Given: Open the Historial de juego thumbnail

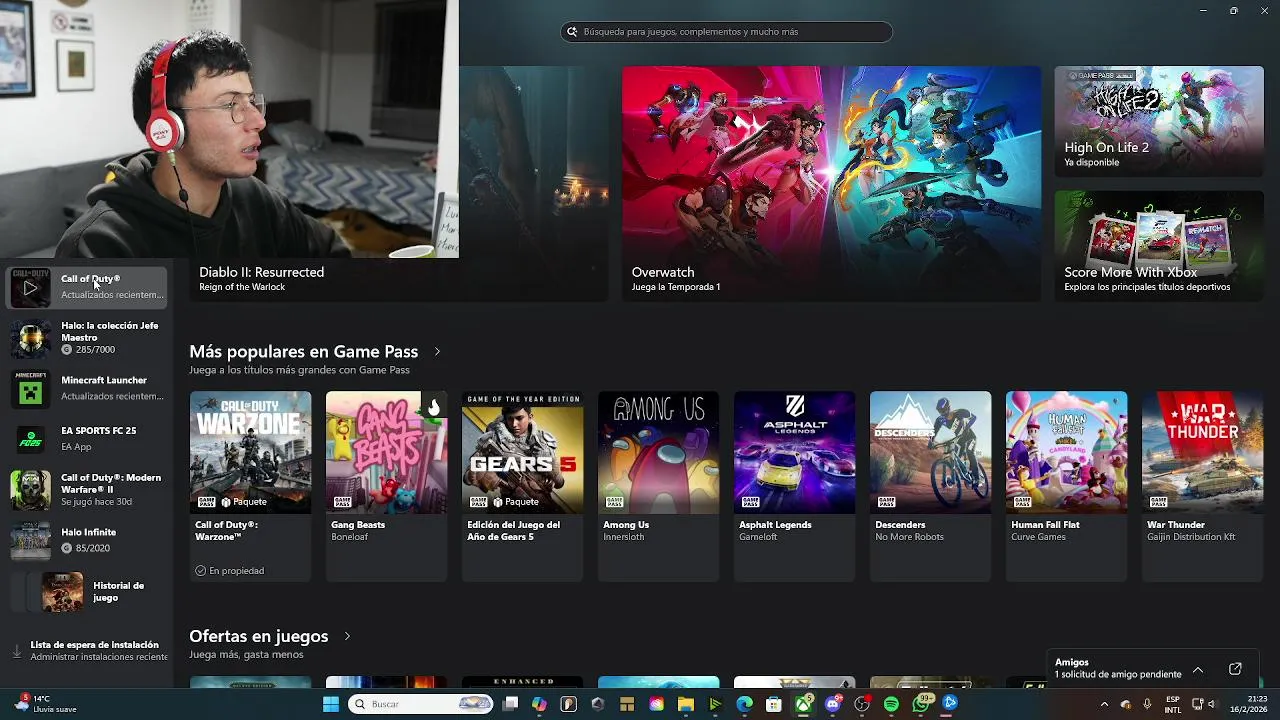Looking at the screenshot, I should [62, 592].
